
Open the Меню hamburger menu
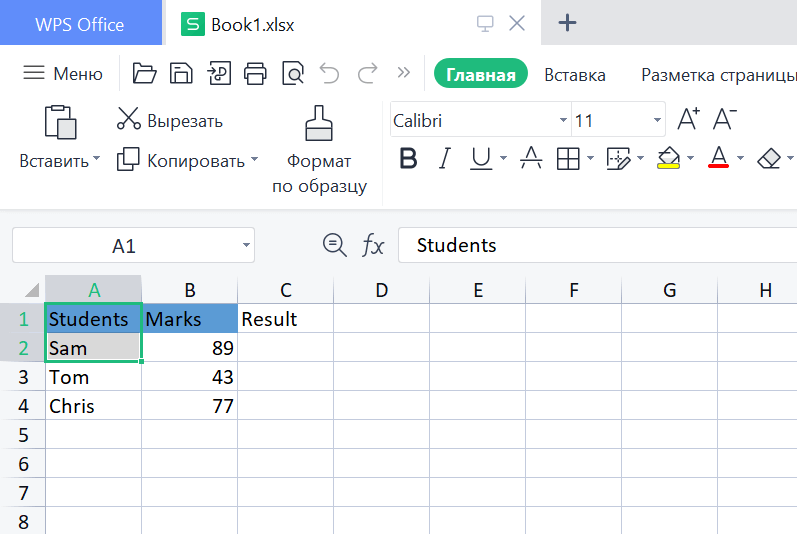pos(63,73)
